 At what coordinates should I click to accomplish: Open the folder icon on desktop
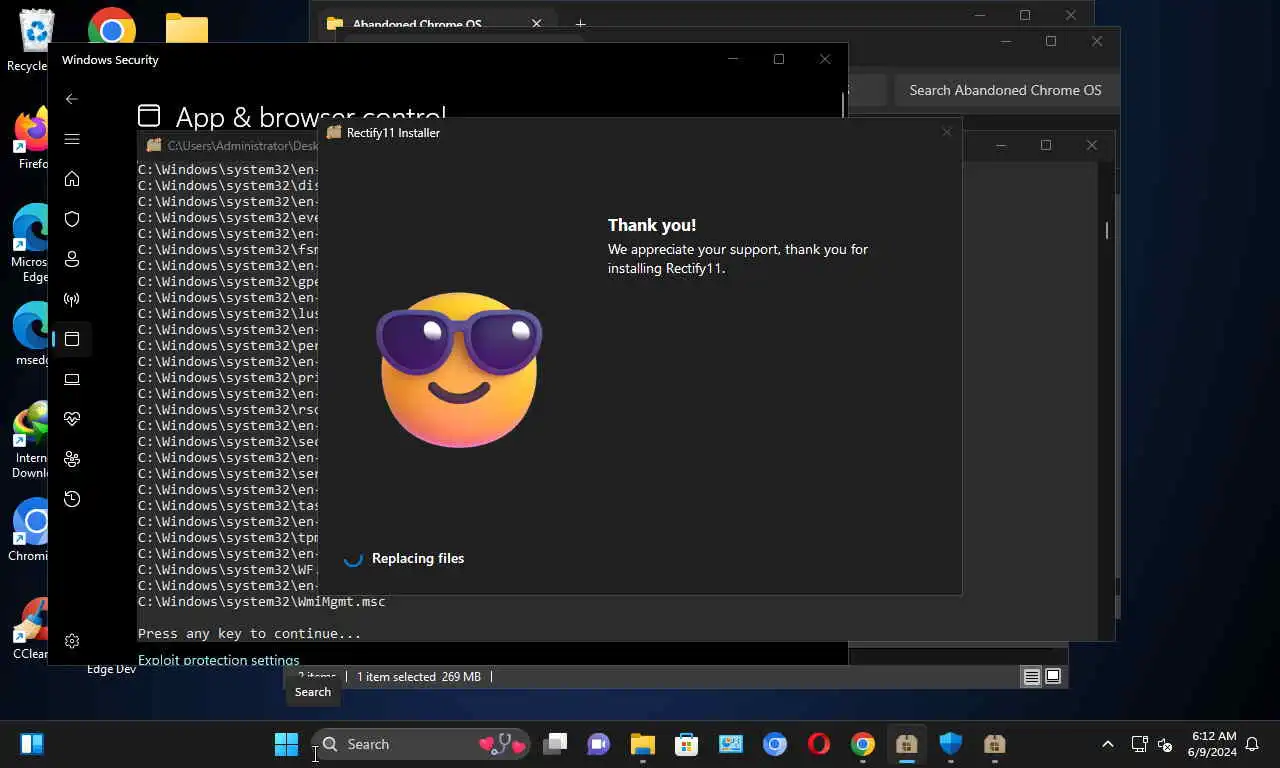(187, 28)
